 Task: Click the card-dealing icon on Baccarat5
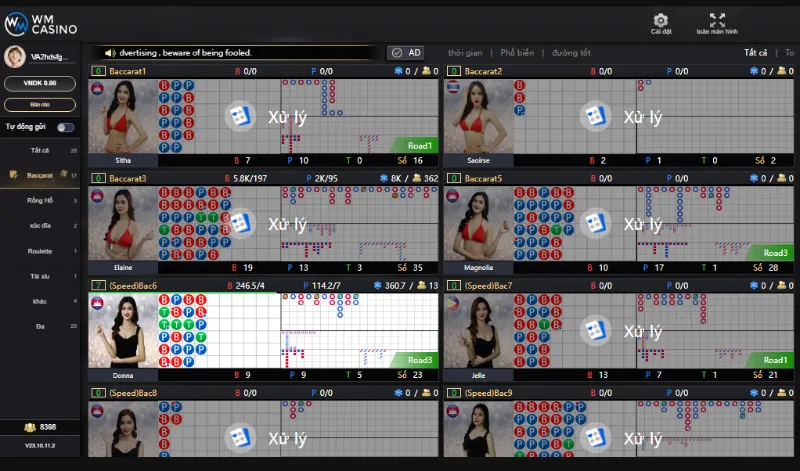coord(597,223)
